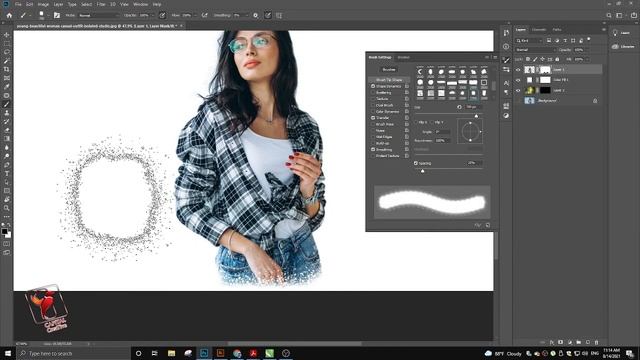Toggle Shape Dynamics checkbox
The image size is (640, 360).
[x=373, y=87]
